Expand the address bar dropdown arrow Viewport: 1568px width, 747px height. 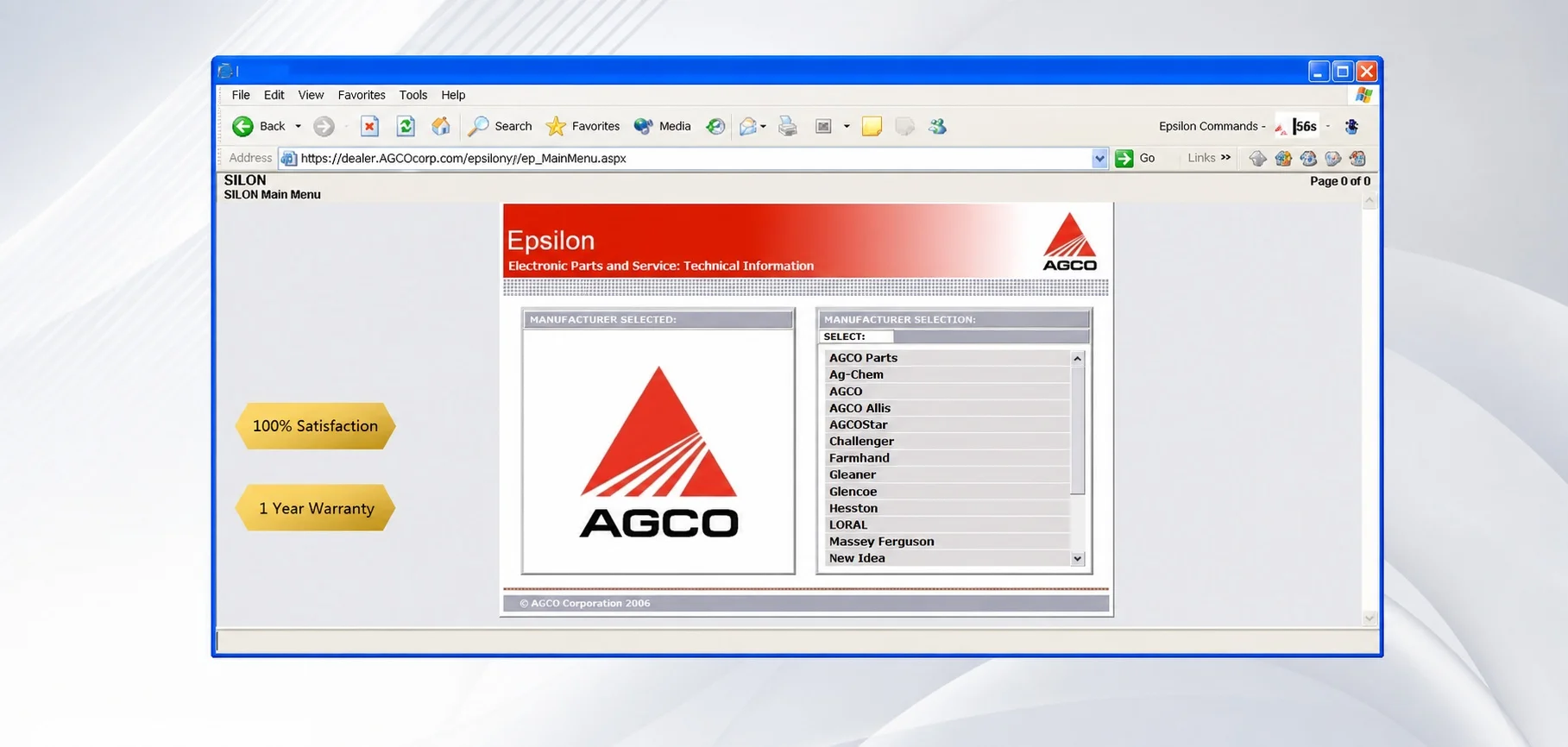[1099, 158]
